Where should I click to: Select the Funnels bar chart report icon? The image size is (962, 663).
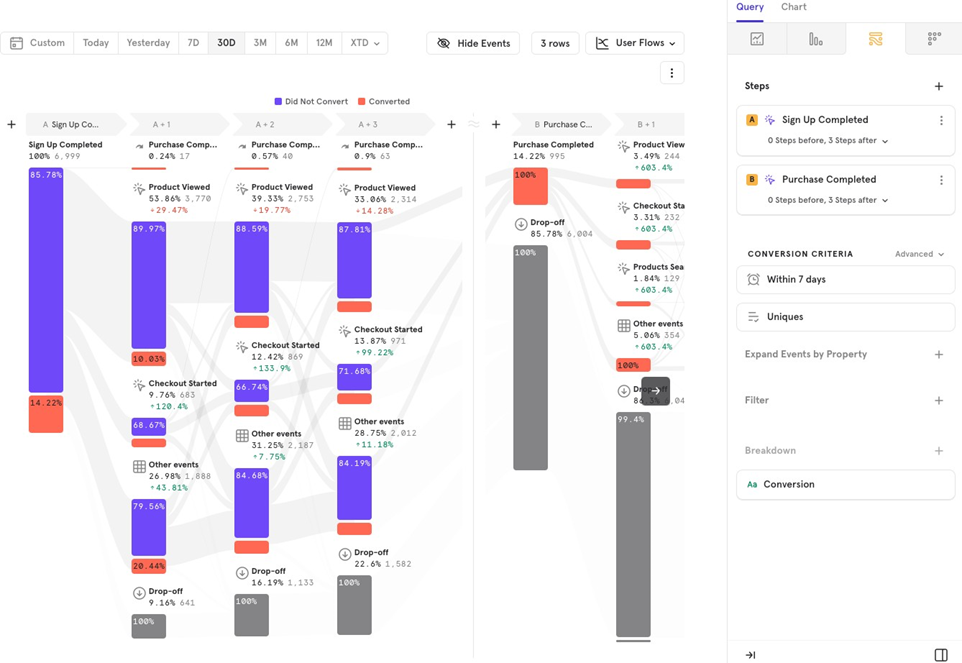816,39
